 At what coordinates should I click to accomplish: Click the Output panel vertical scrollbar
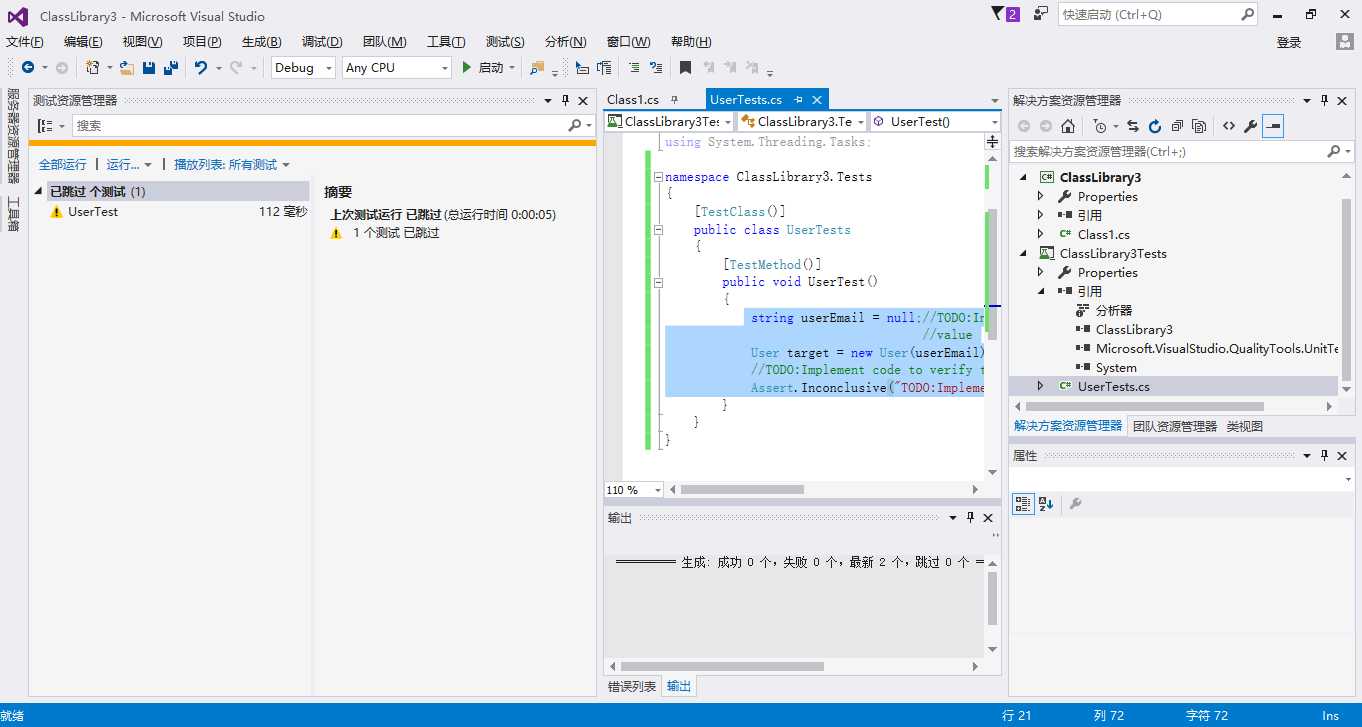point(992,606)
